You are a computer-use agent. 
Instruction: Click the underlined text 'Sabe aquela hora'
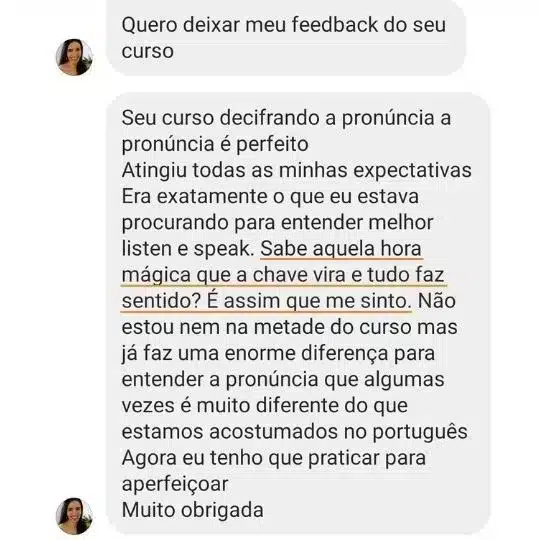[341, 249]
